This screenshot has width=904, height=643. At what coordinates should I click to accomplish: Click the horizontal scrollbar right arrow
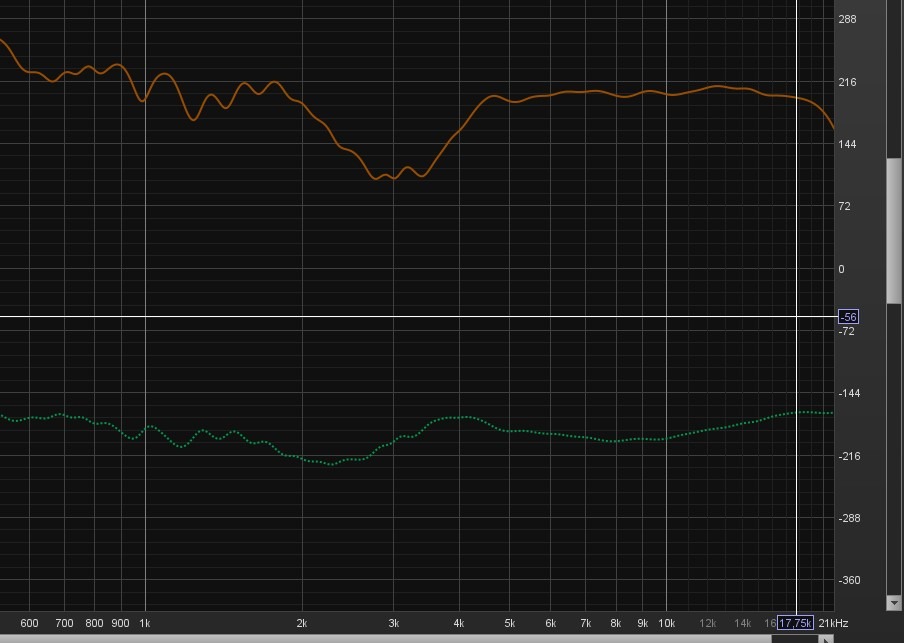pos(826,639)
